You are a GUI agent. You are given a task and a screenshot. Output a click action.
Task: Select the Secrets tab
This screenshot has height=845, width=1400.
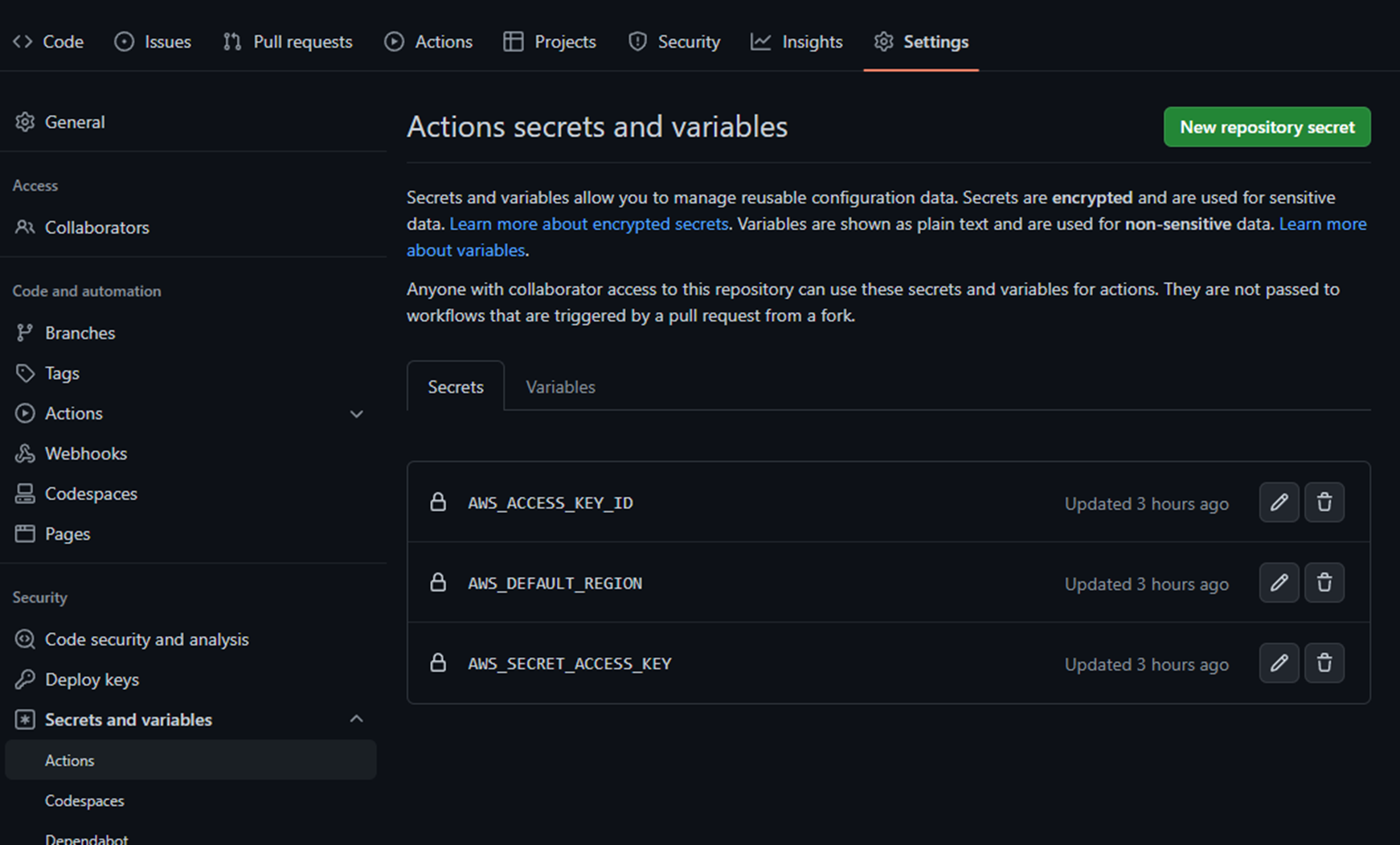(x=456, y=387)
